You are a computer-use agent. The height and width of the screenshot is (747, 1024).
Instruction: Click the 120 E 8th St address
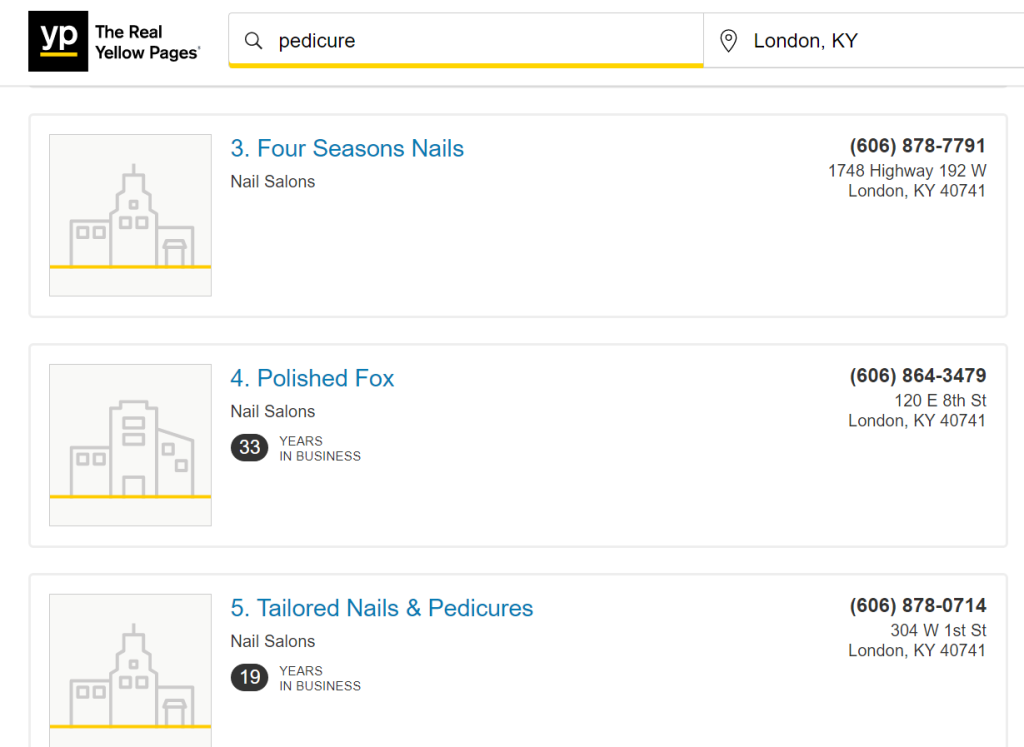(939, 401)
